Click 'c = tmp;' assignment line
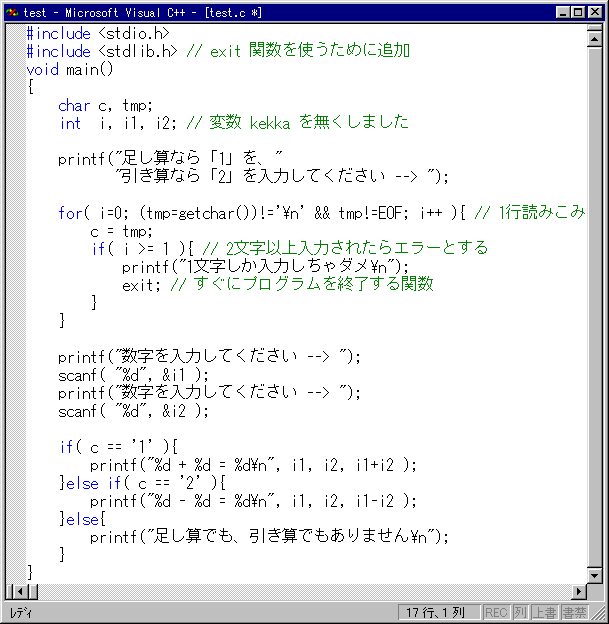This screenshot has height=624, width=609. click(121, 232)
